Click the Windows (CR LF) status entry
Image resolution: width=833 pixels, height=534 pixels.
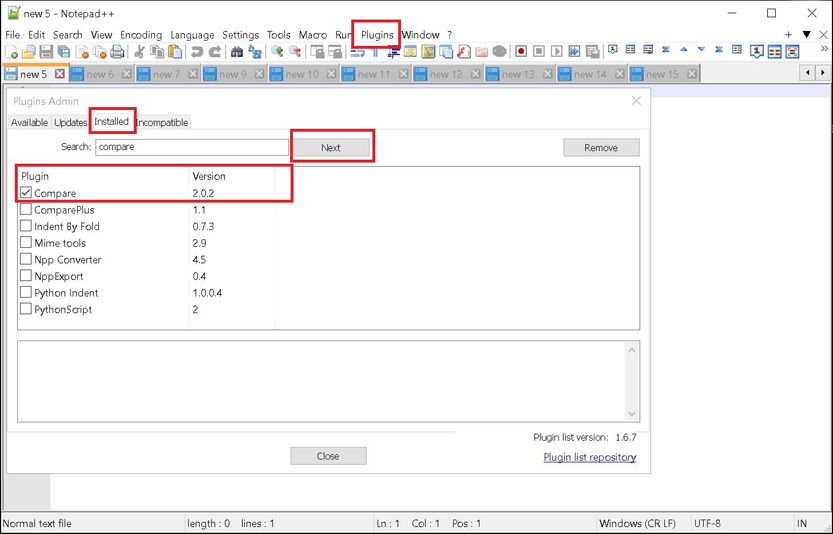(638, 523)
